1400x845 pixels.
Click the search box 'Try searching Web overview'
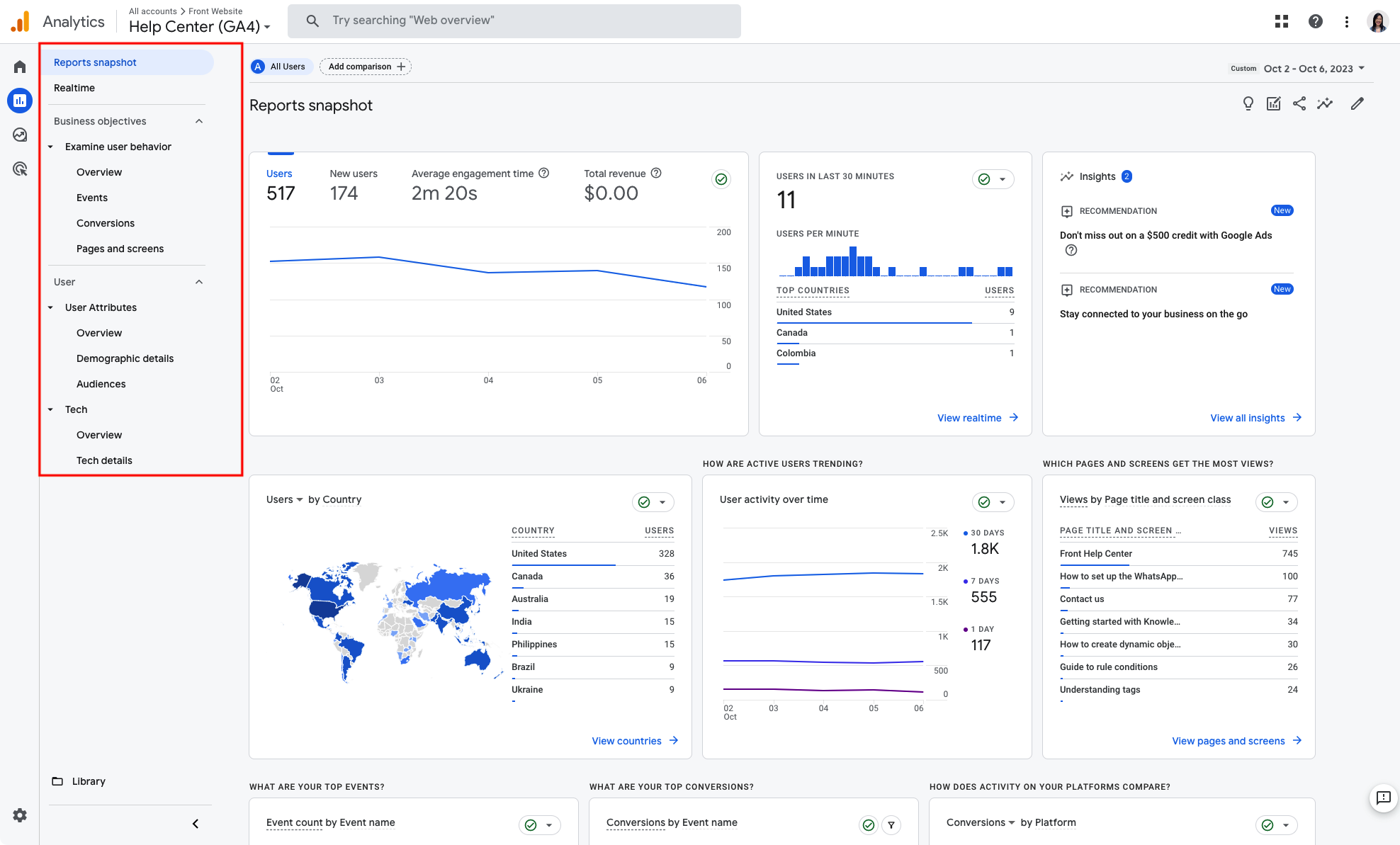(514, 21)
